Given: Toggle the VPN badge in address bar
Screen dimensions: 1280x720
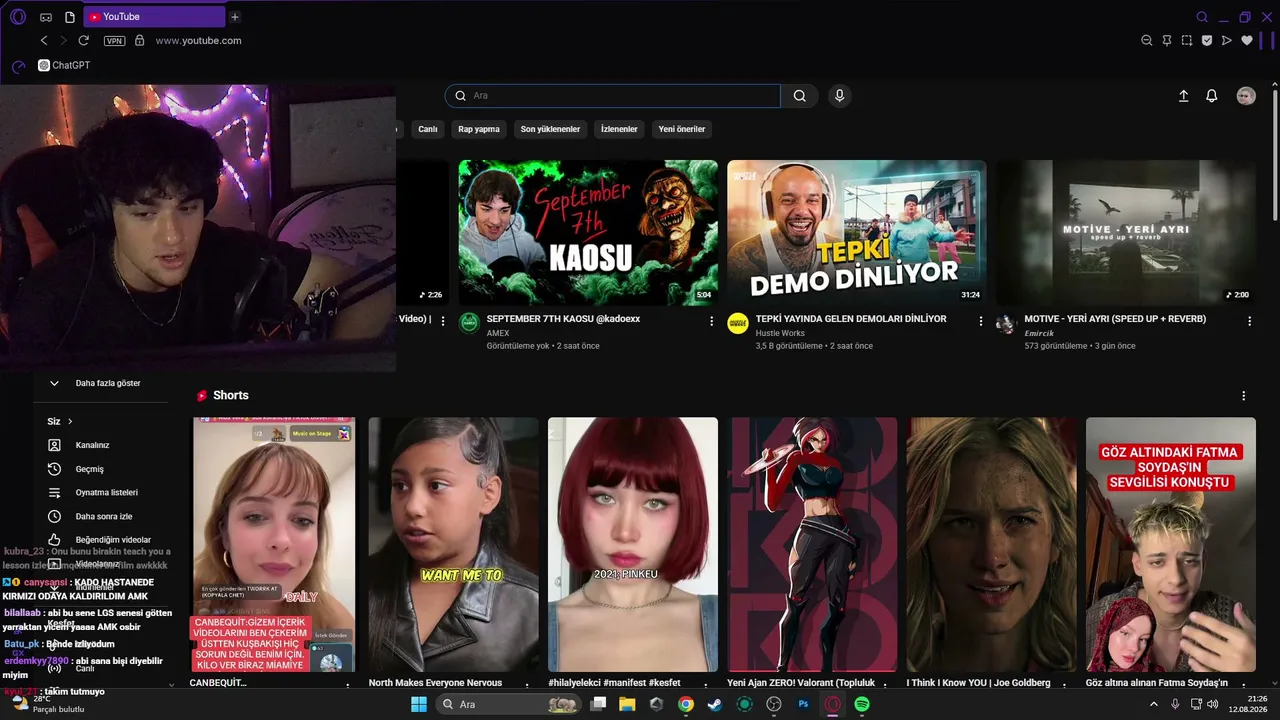Looking at the screenshot, I should click(x=115, y=41).
